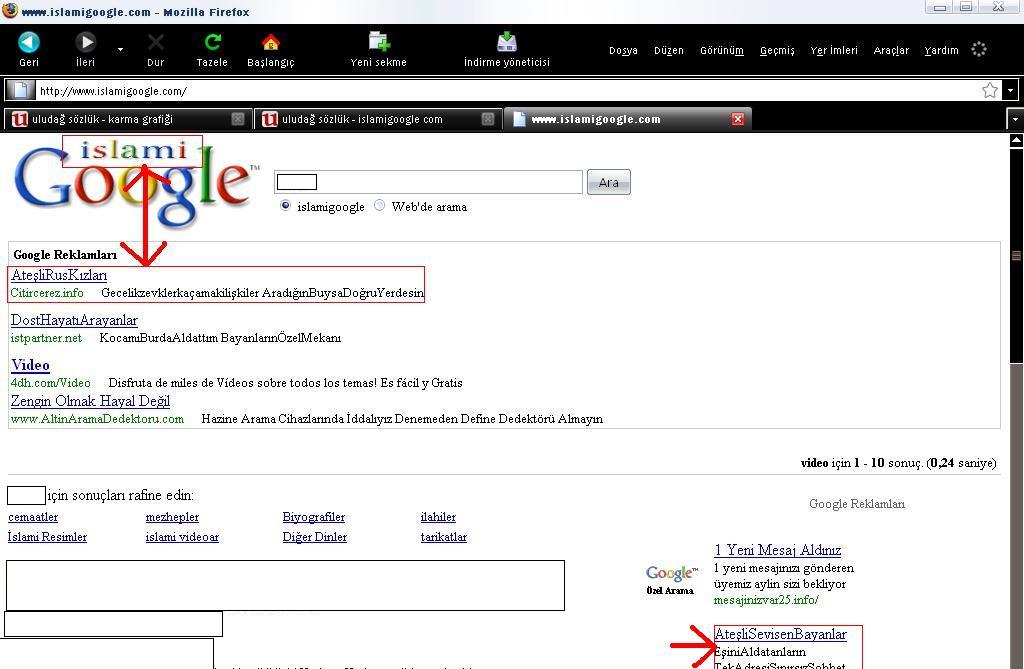Expand the history dropdown next to İleri

(x=121, y=49)
